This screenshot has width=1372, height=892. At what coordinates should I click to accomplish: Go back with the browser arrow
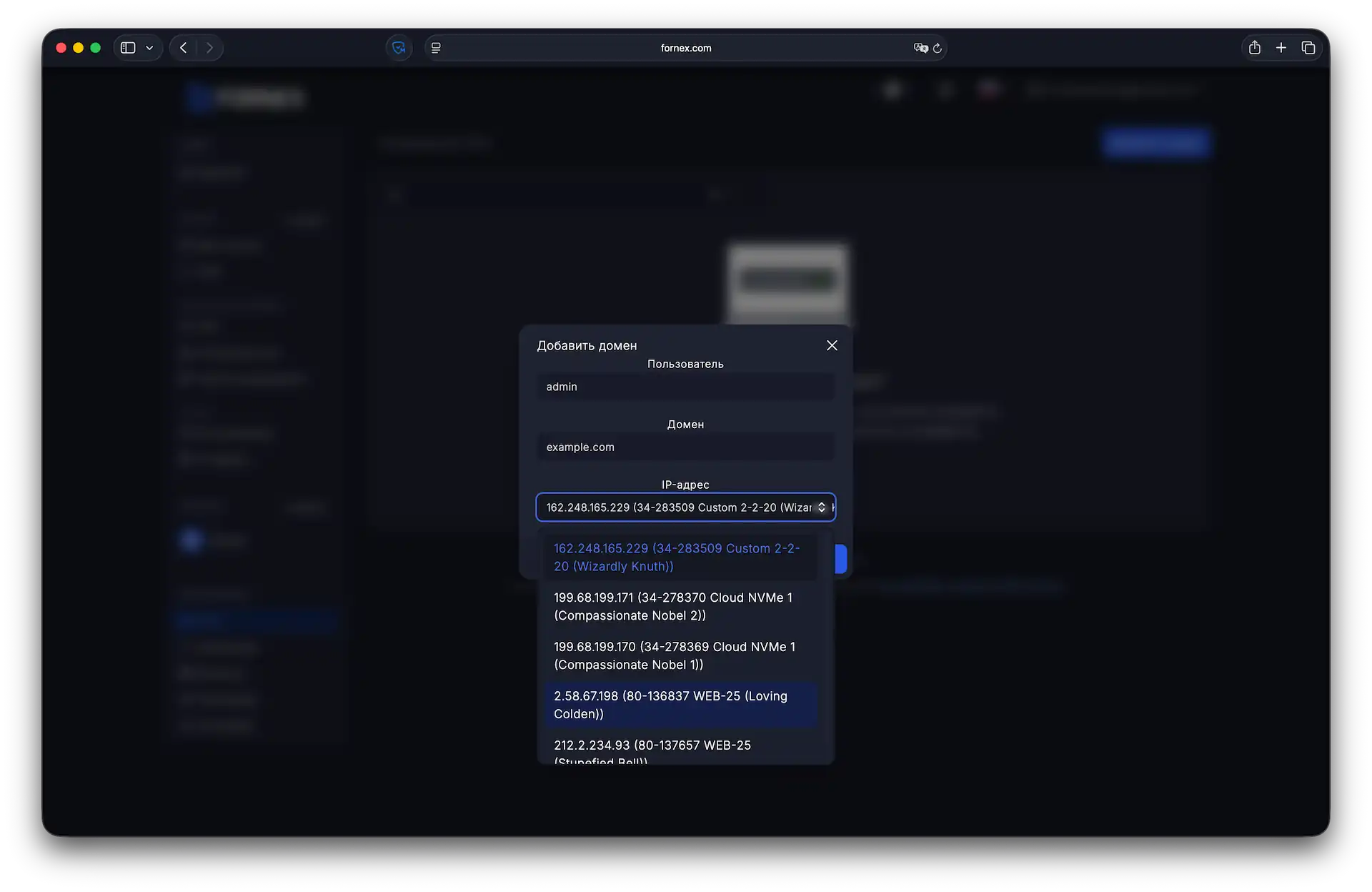[184, 48]
